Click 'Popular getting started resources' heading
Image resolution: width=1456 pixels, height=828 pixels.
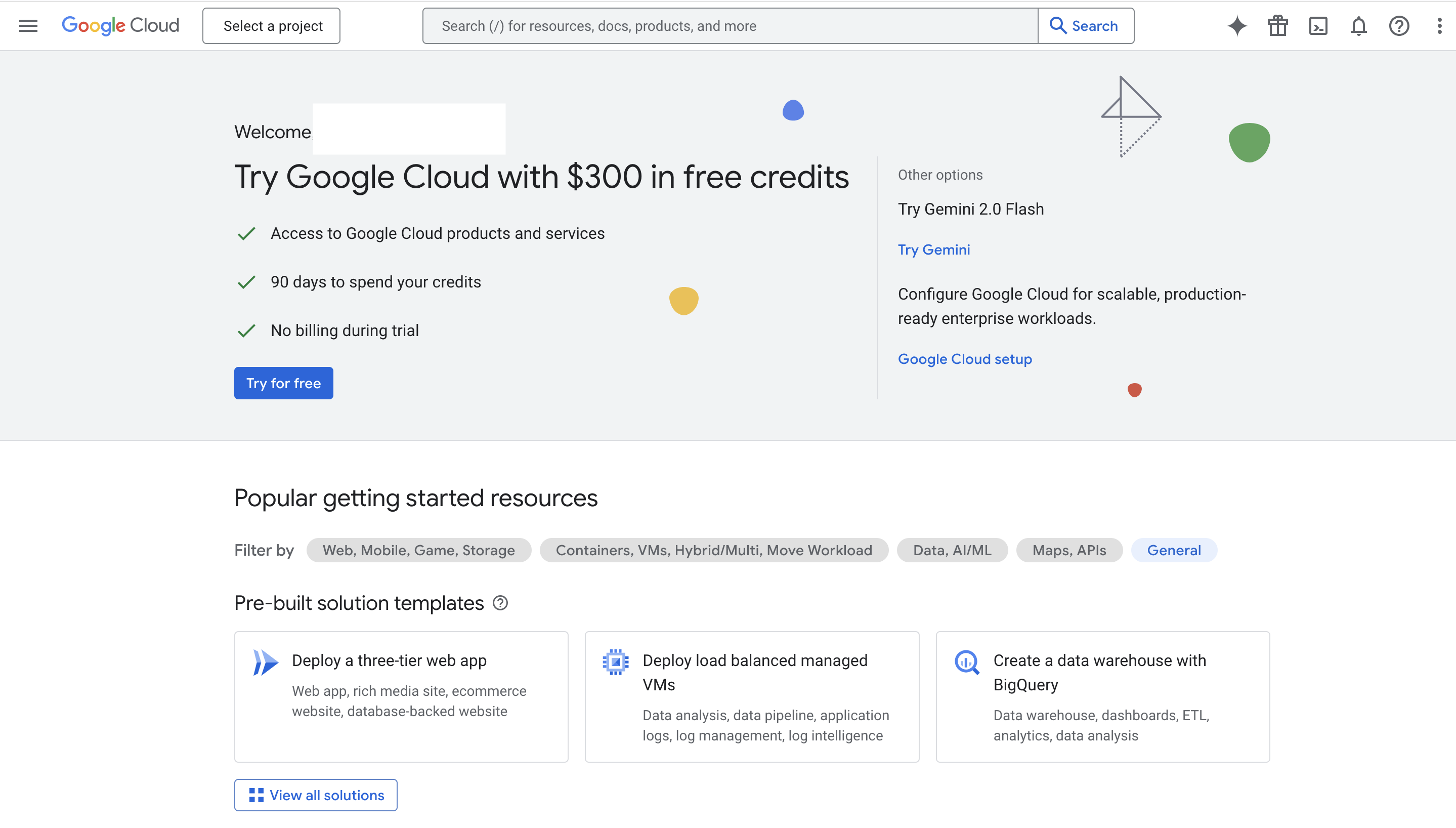coord(416,498)
